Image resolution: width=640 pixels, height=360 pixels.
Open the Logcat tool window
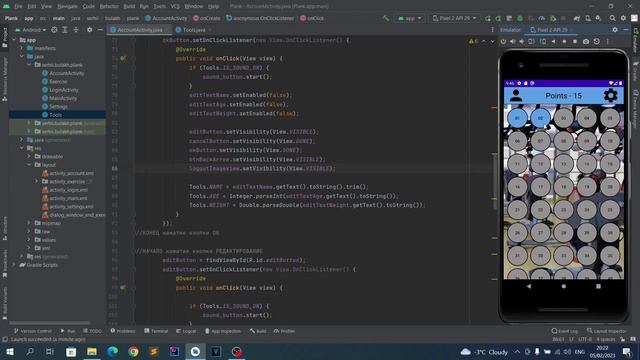[186, 331]
